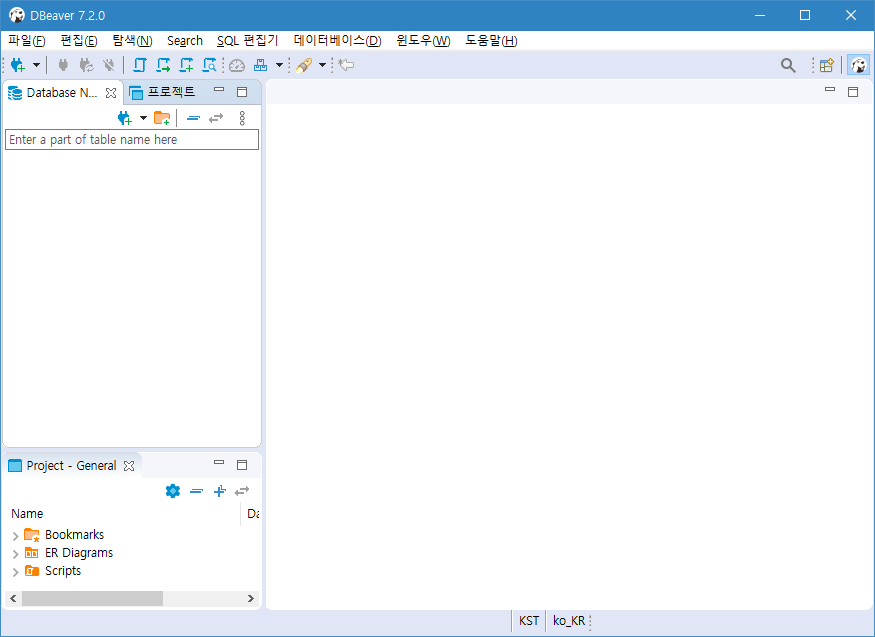Open dropdown arrow beside navigator New Connection icon
This screenshot has width=875, height=637.
pos(143,118)
